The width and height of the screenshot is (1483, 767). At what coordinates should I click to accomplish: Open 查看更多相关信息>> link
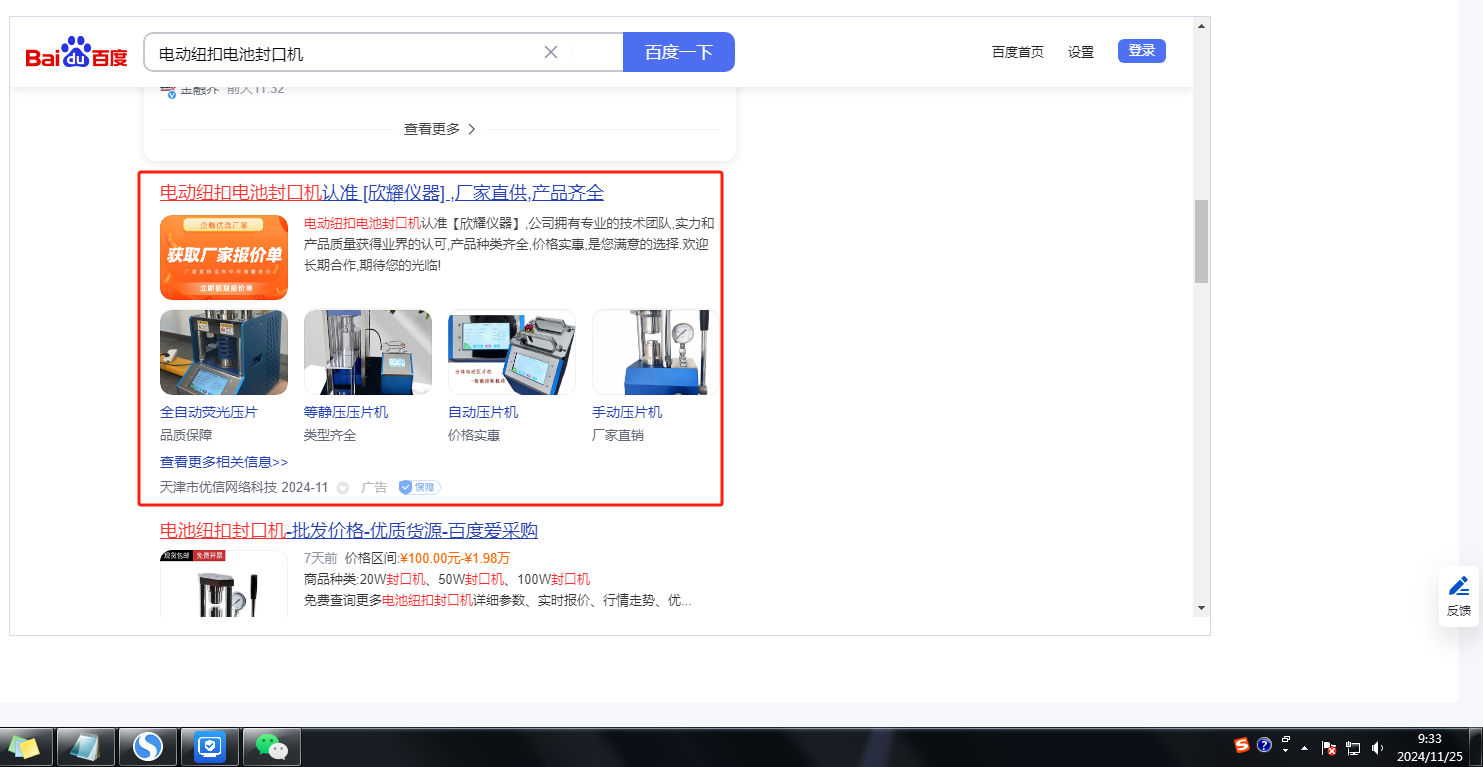[224, 462]
